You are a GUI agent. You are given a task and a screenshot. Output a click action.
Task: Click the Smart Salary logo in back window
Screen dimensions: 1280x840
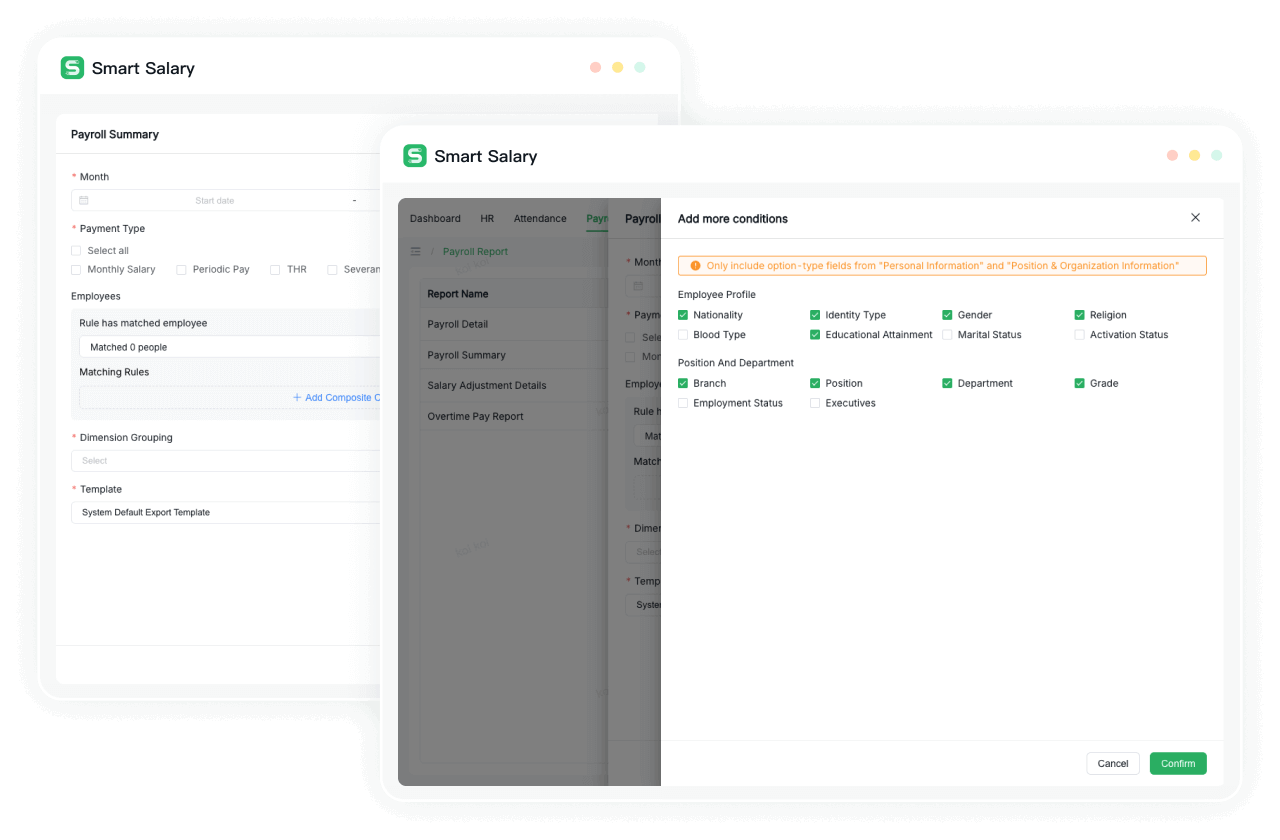pyautogui.click(x=72, y=68)
